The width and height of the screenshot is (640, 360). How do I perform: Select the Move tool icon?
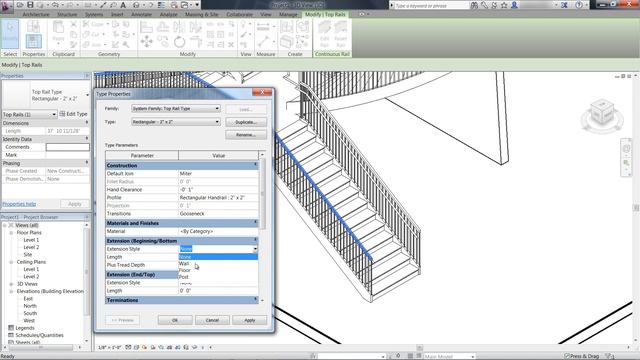pos(146,41)
